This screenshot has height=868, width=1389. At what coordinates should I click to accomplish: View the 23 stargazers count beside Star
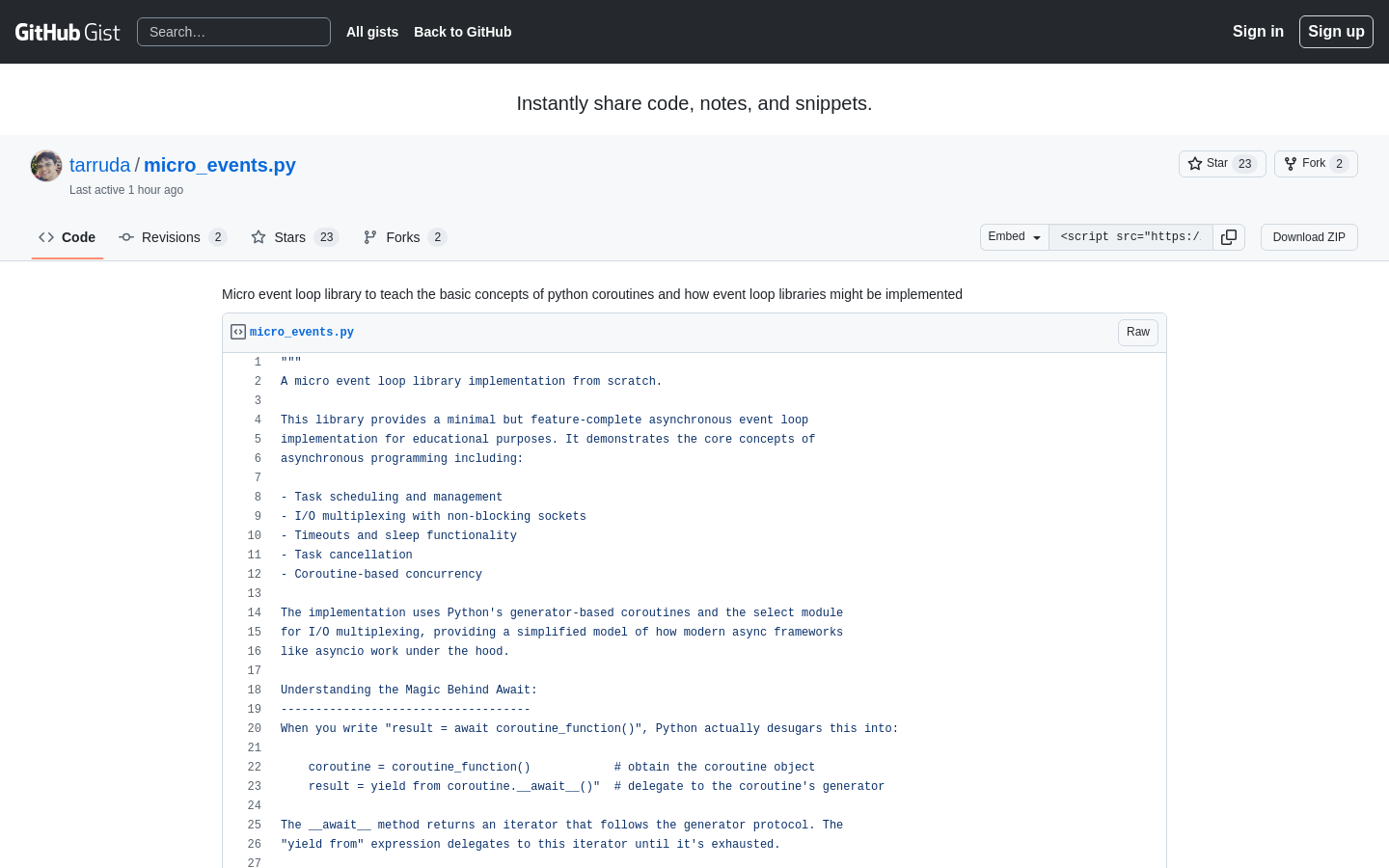(1245, 164)
